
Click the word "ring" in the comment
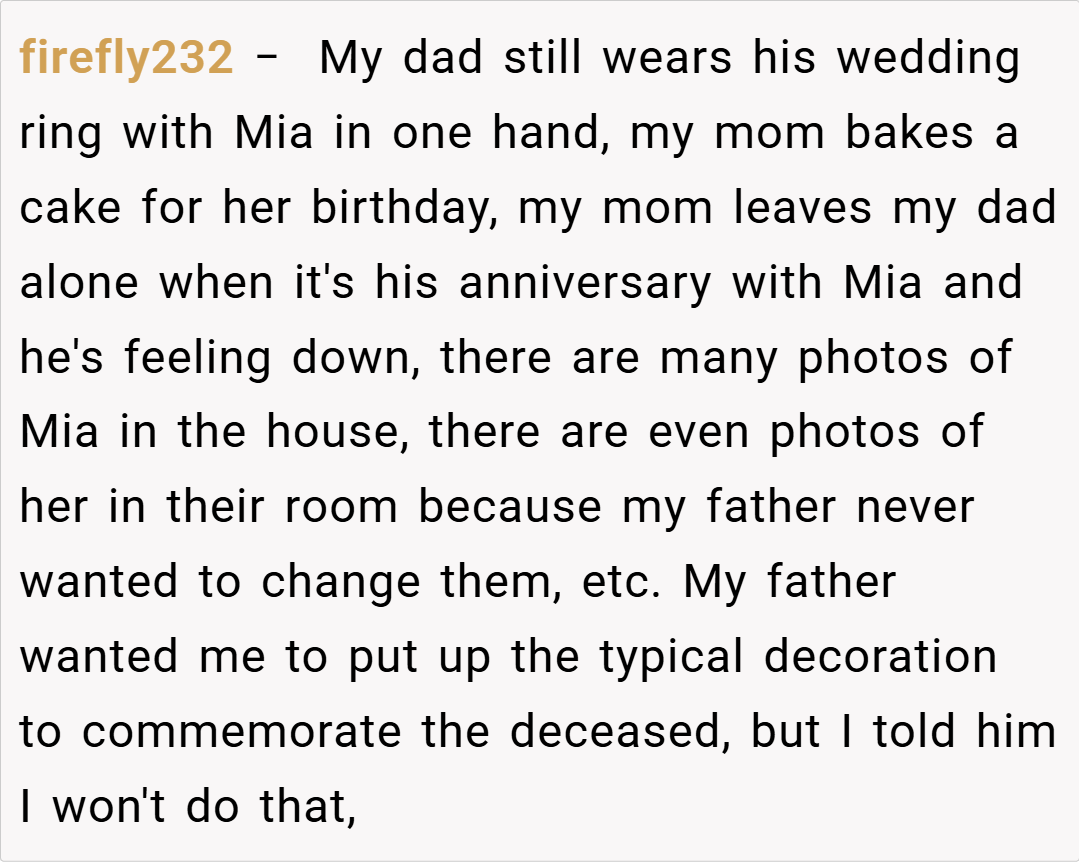coord(60,134)
